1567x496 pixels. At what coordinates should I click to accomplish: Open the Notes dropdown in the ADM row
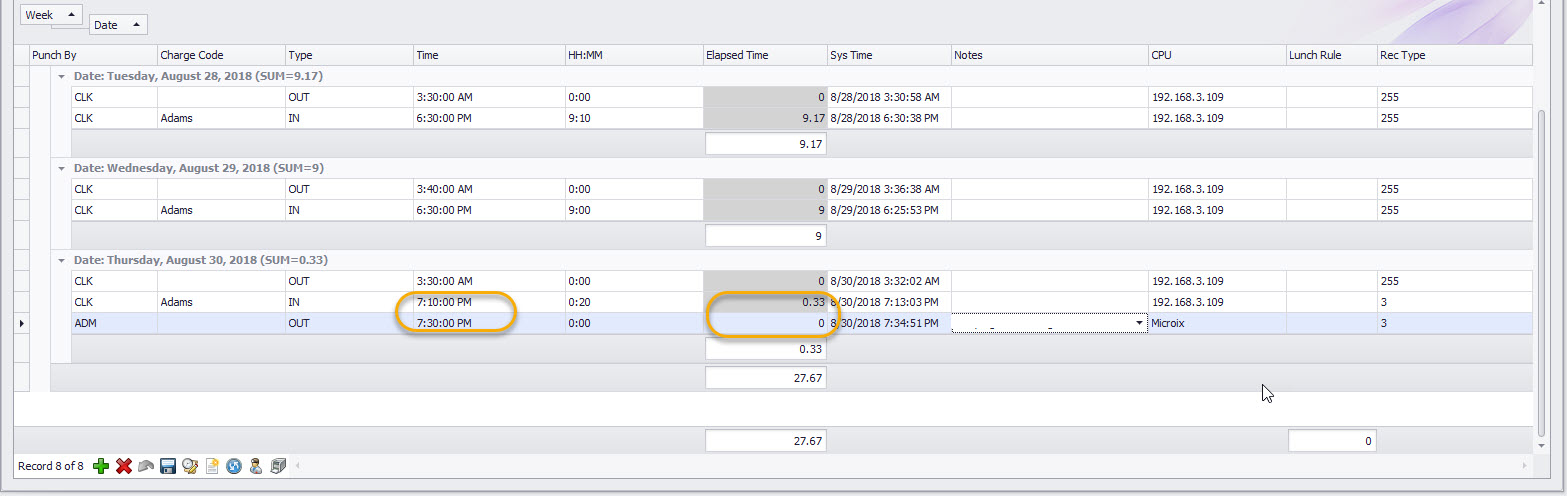1139,324
